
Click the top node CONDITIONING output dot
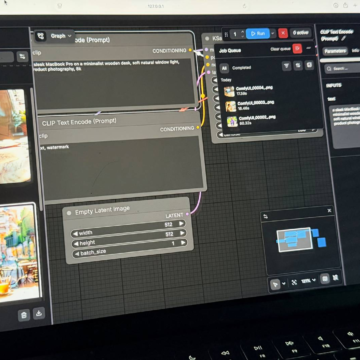[190, 50]
